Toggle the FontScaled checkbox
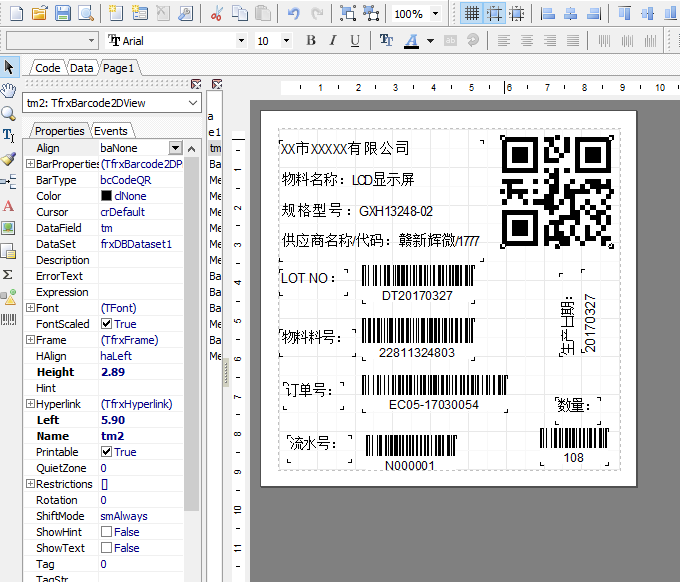The width and height of the screenshot is (680, 582). pos(107,324)
